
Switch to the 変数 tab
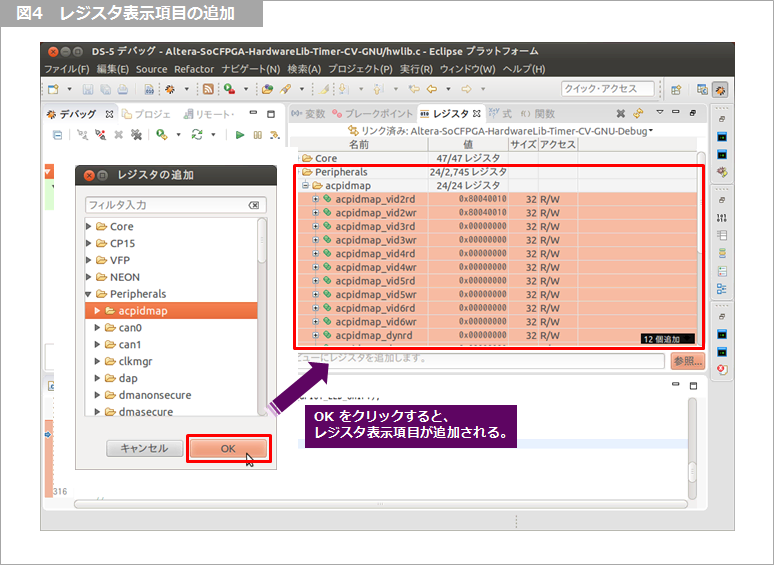coord(309,114)
